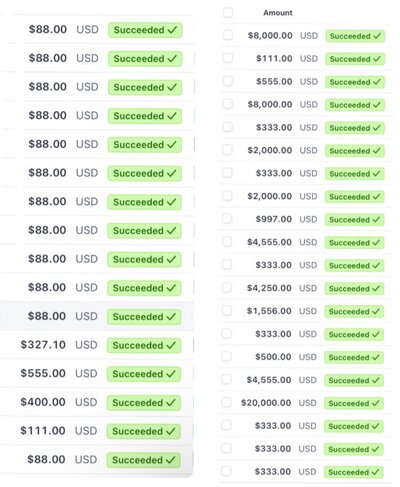Open the $4,250.00 payment amount
The width and height of the screenshot is (400, 487).
click(x=269, y=288)
